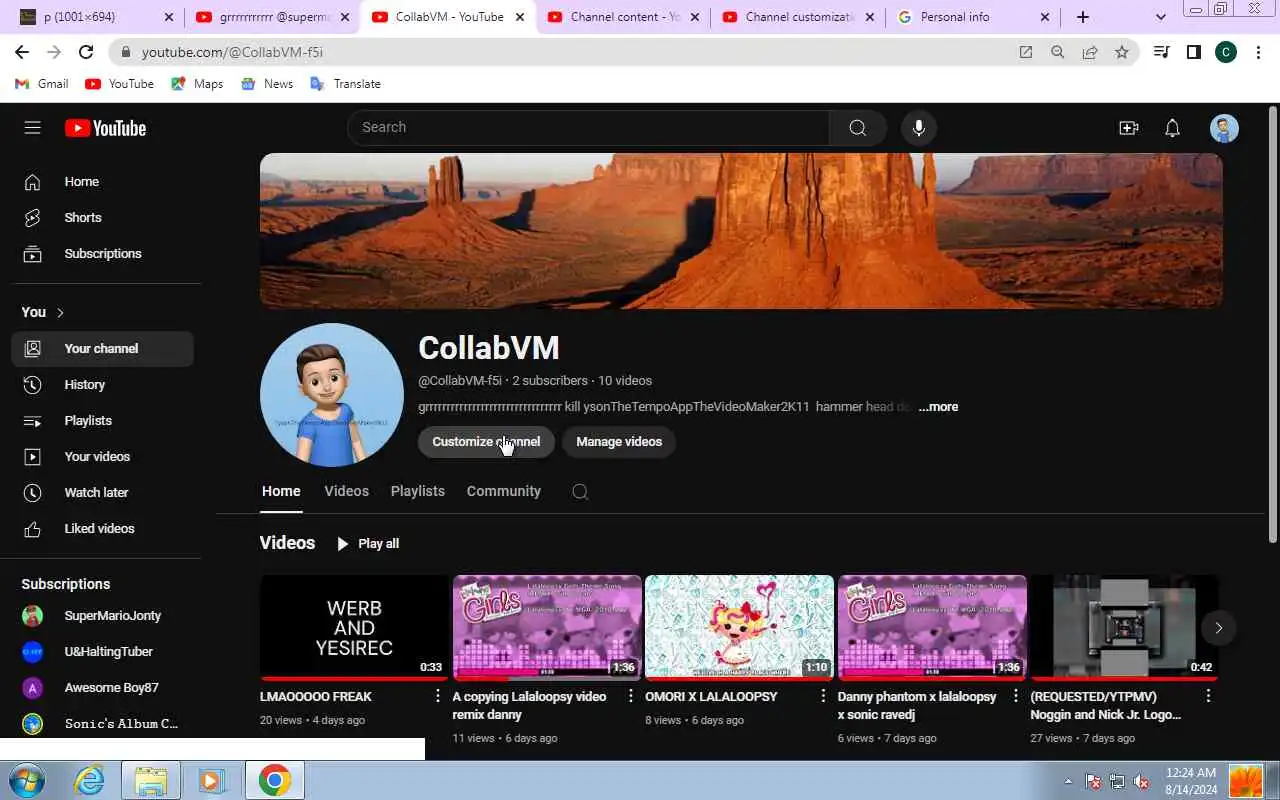Open options for Noggin and Nick Jr. video

pyautogui.click(x=1208, y=696)
